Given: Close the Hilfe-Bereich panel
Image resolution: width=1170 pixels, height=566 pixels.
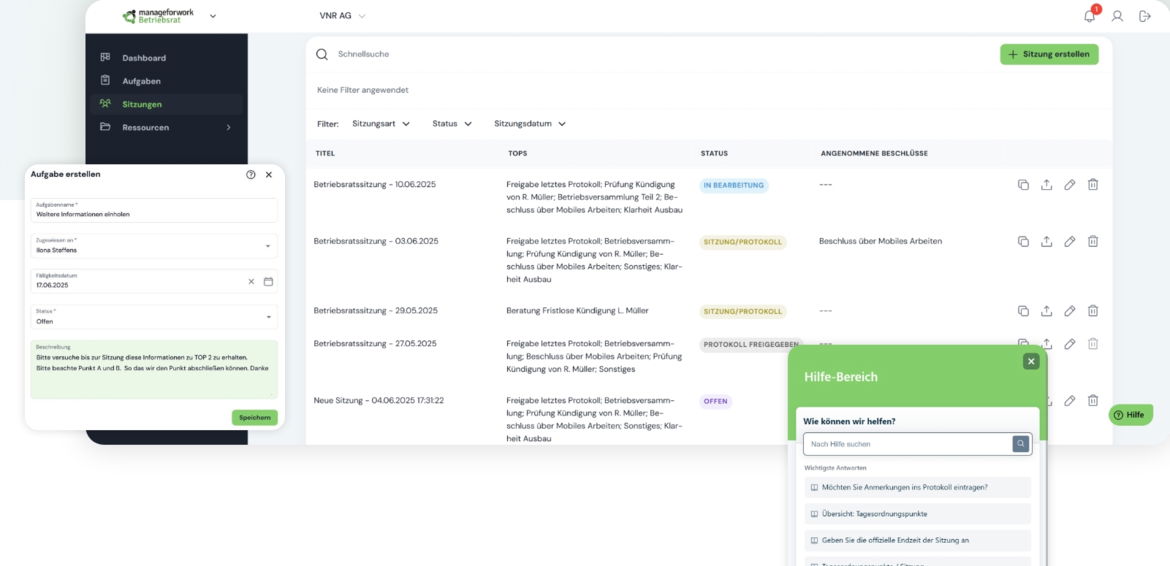Looking at the screenshot, I should click(x=1031, y=362).
